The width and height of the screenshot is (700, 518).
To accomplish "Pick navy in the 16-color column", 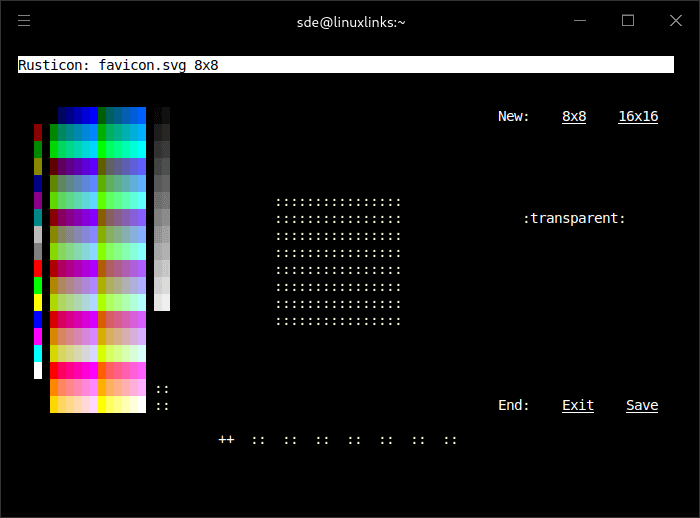I will [x=38, y=184].
